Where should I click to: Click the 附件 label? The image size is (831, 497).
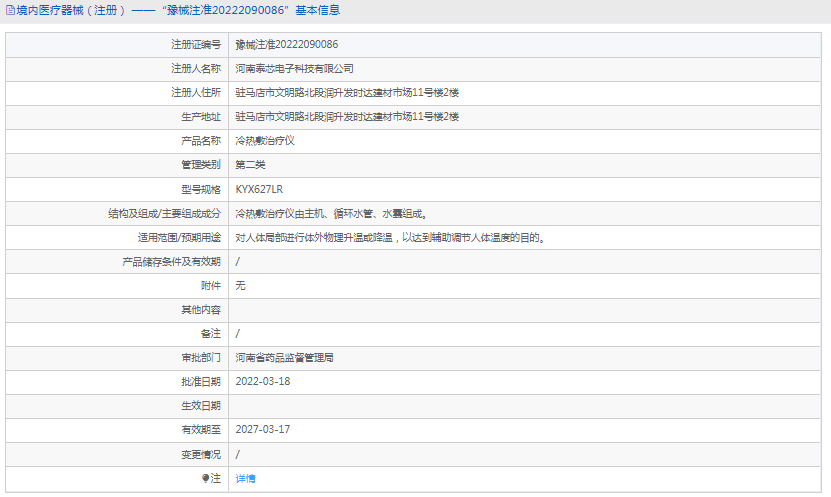pyautogui.click(x=211, y=286)
